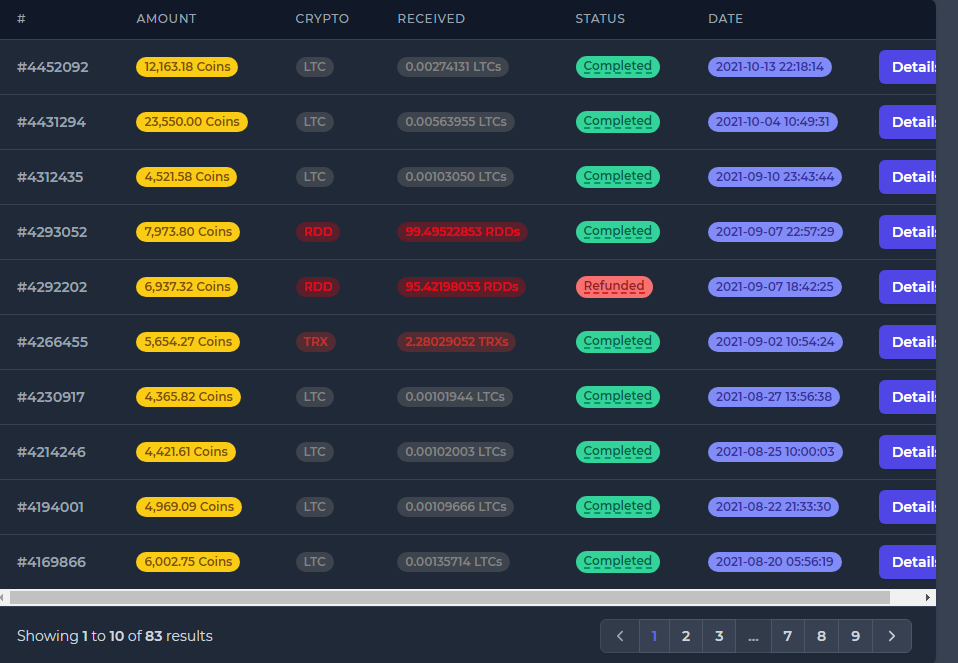Viewport: 958px width, 663px height.
Task: Click the horizontal scrollbar right arrow
Action: coord(928,597)
